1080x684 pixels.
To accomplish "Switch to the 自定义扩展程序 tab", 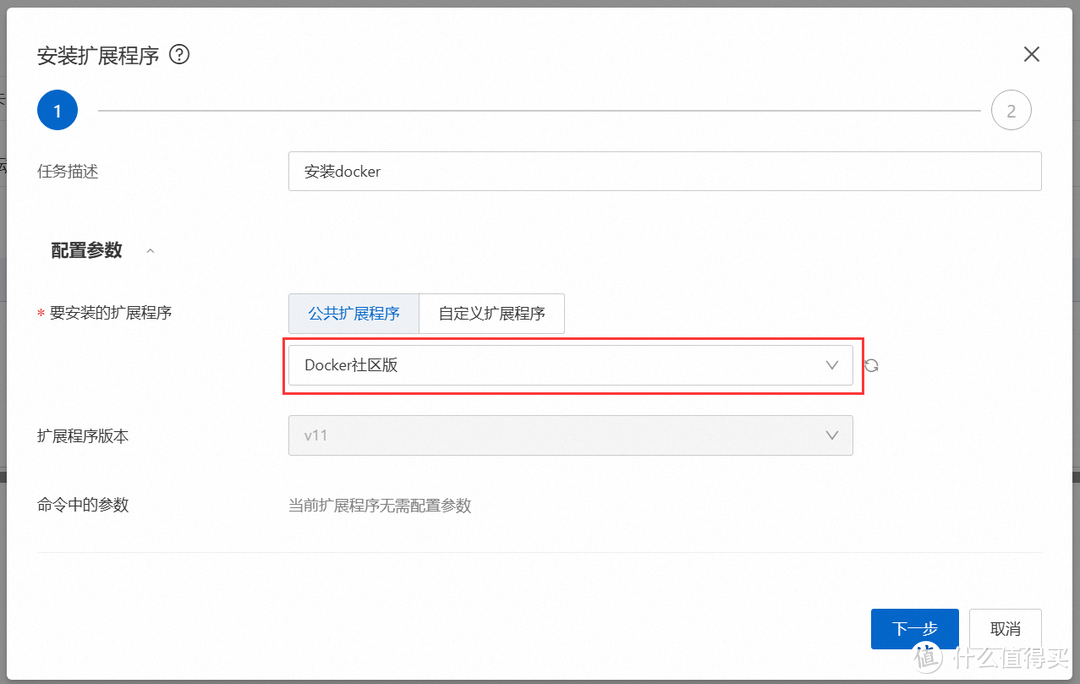I will [491, 313].
